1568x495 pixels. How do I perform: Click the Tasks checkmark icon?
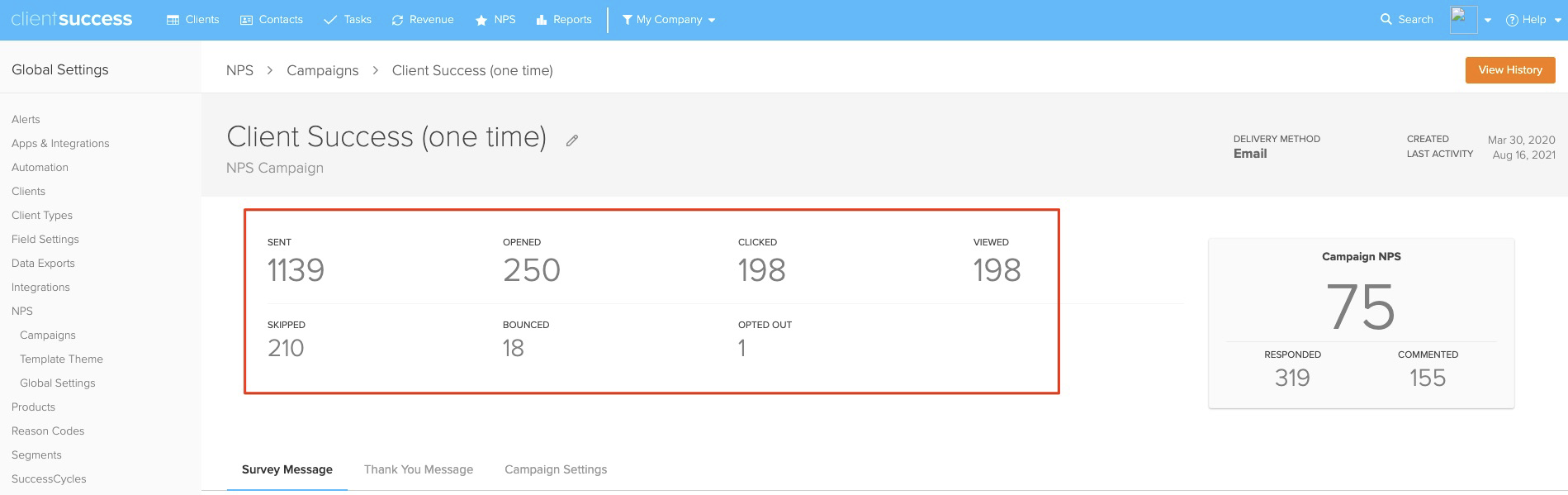pyautogui.click(x=330, y=20)
